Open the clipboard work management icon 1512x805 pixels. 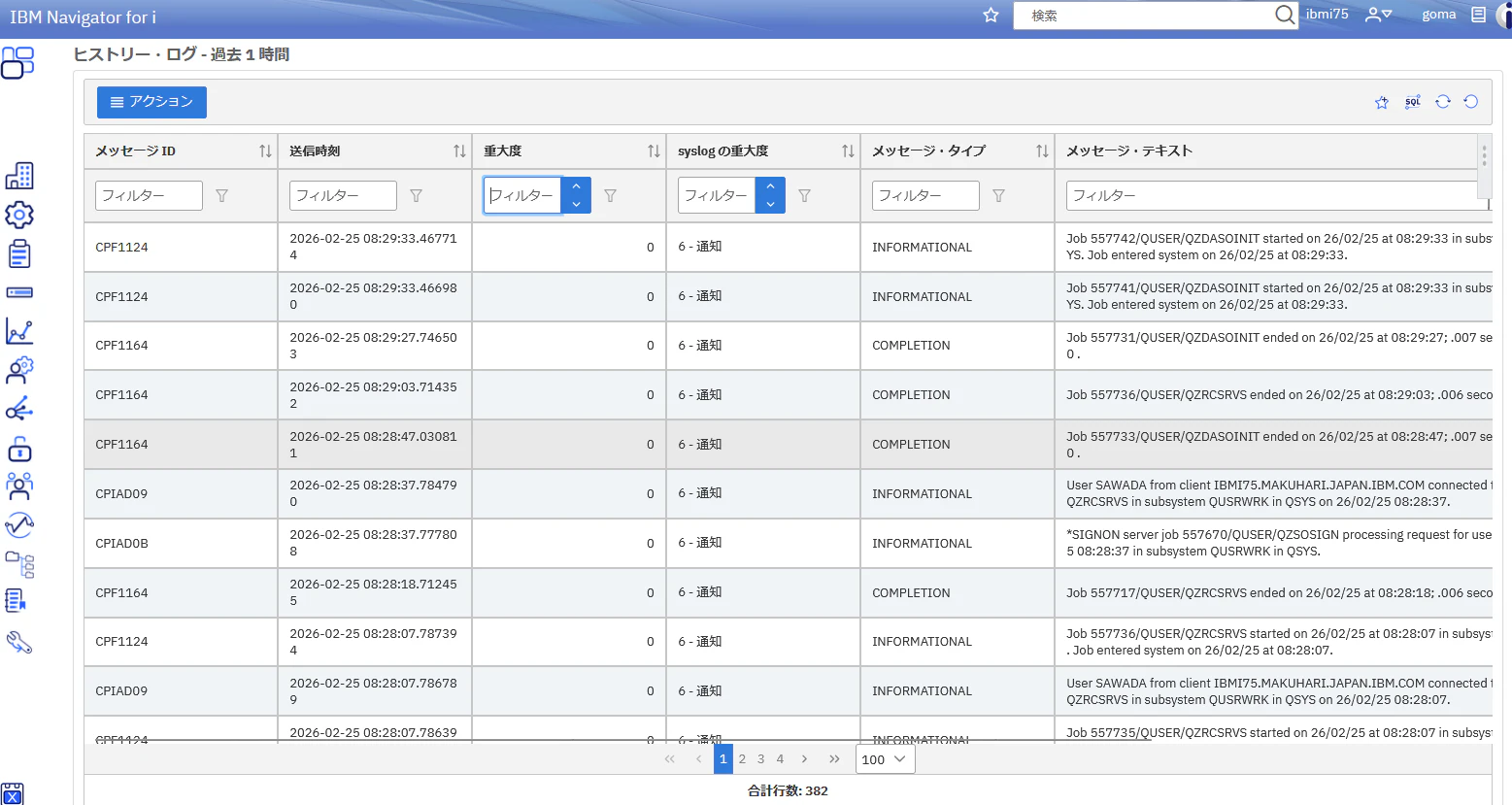click(x=19, y=253)
